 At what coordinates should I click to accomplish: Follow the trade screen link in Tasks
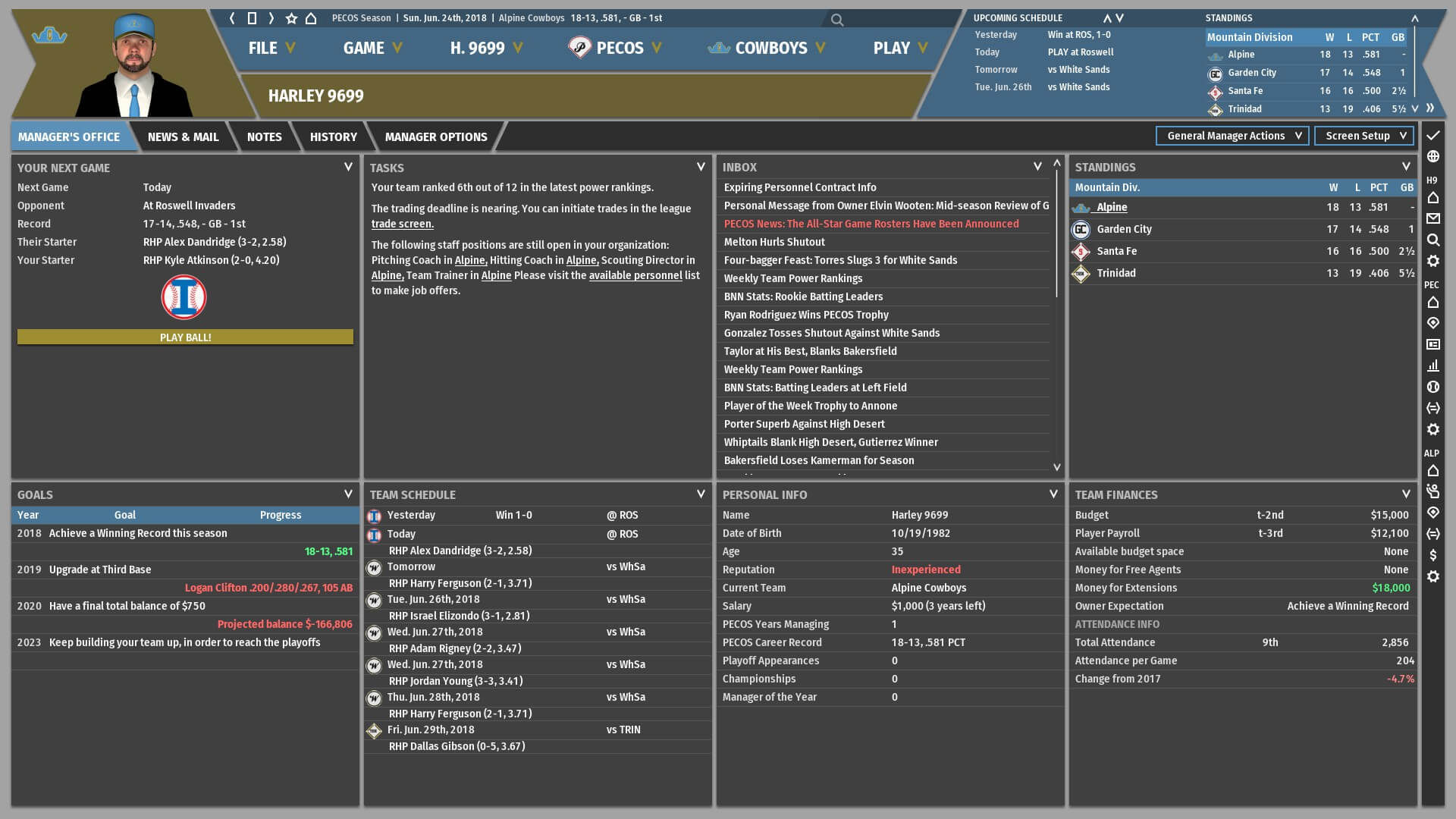point(402,224)
